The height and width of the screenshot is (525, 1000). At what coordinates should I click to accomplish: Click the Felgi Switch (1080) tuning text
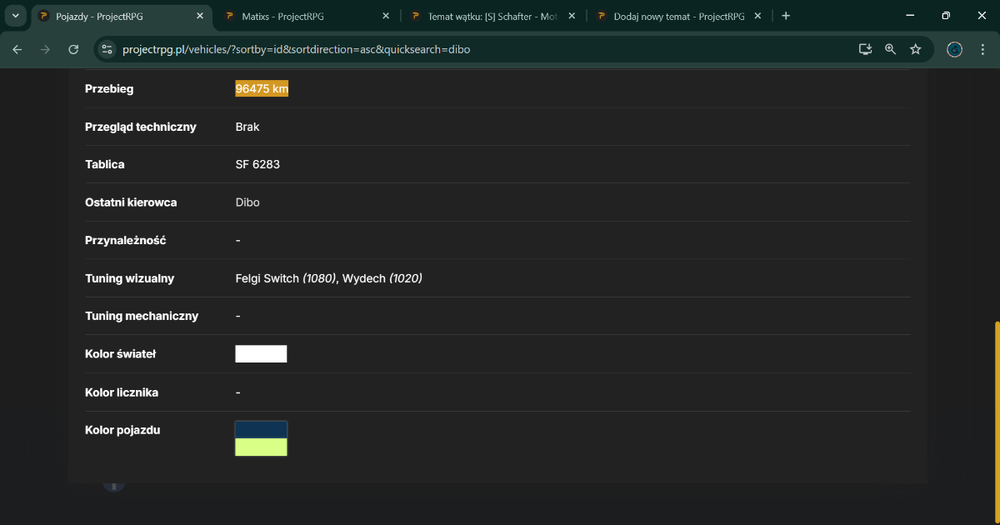[285, 278]
